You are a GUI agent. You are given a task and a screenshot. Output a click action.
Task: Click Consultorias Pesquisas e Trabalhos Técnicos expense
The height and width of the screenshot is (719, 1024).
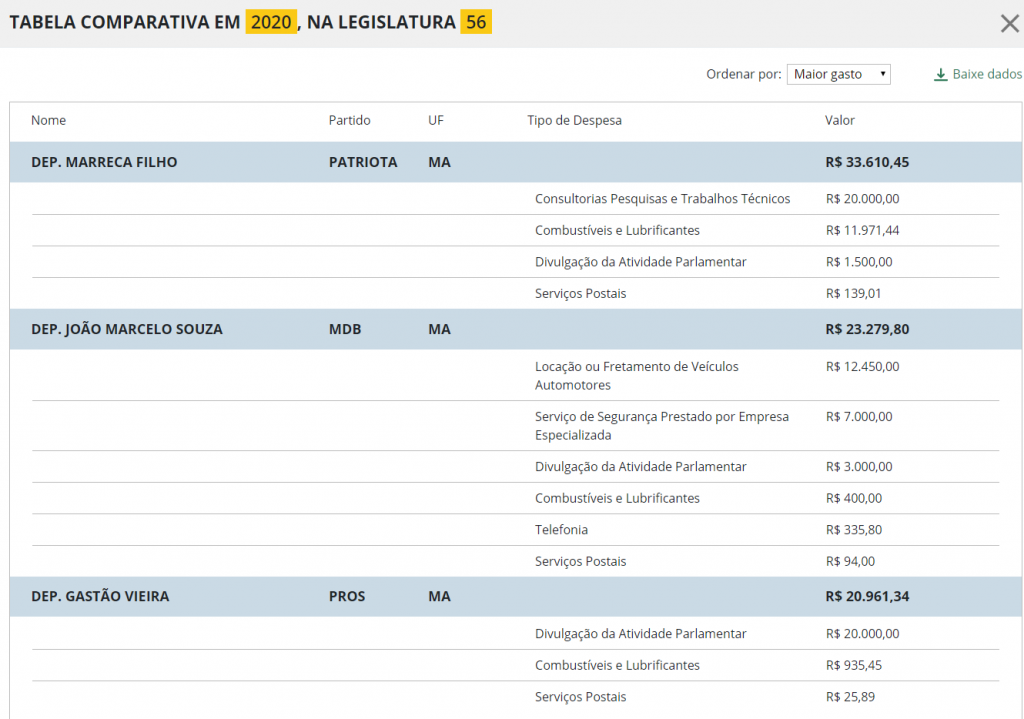[x=662, y=199]
